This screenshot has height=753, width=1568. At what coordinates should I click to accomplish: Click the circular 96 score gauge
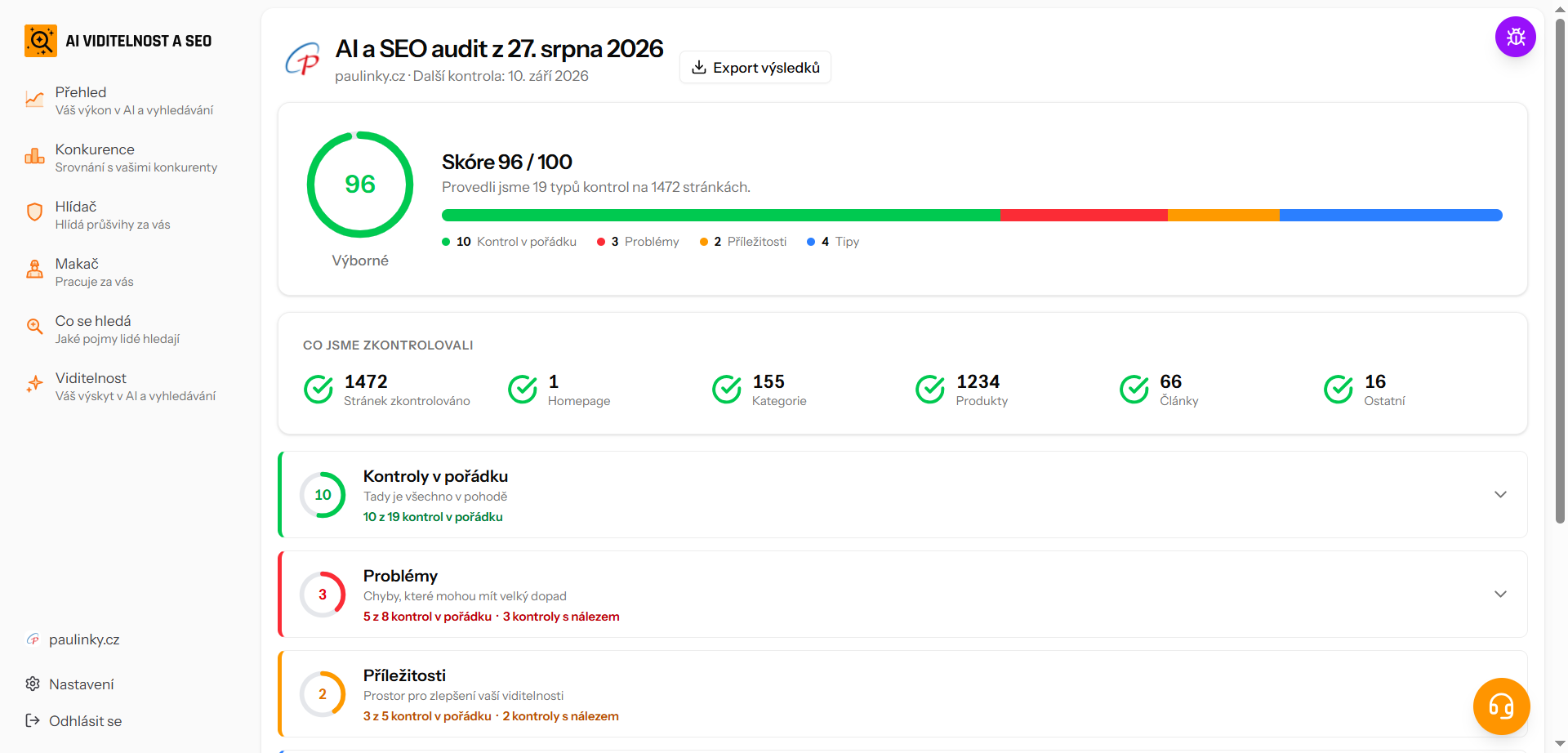[x=360, y=185]
